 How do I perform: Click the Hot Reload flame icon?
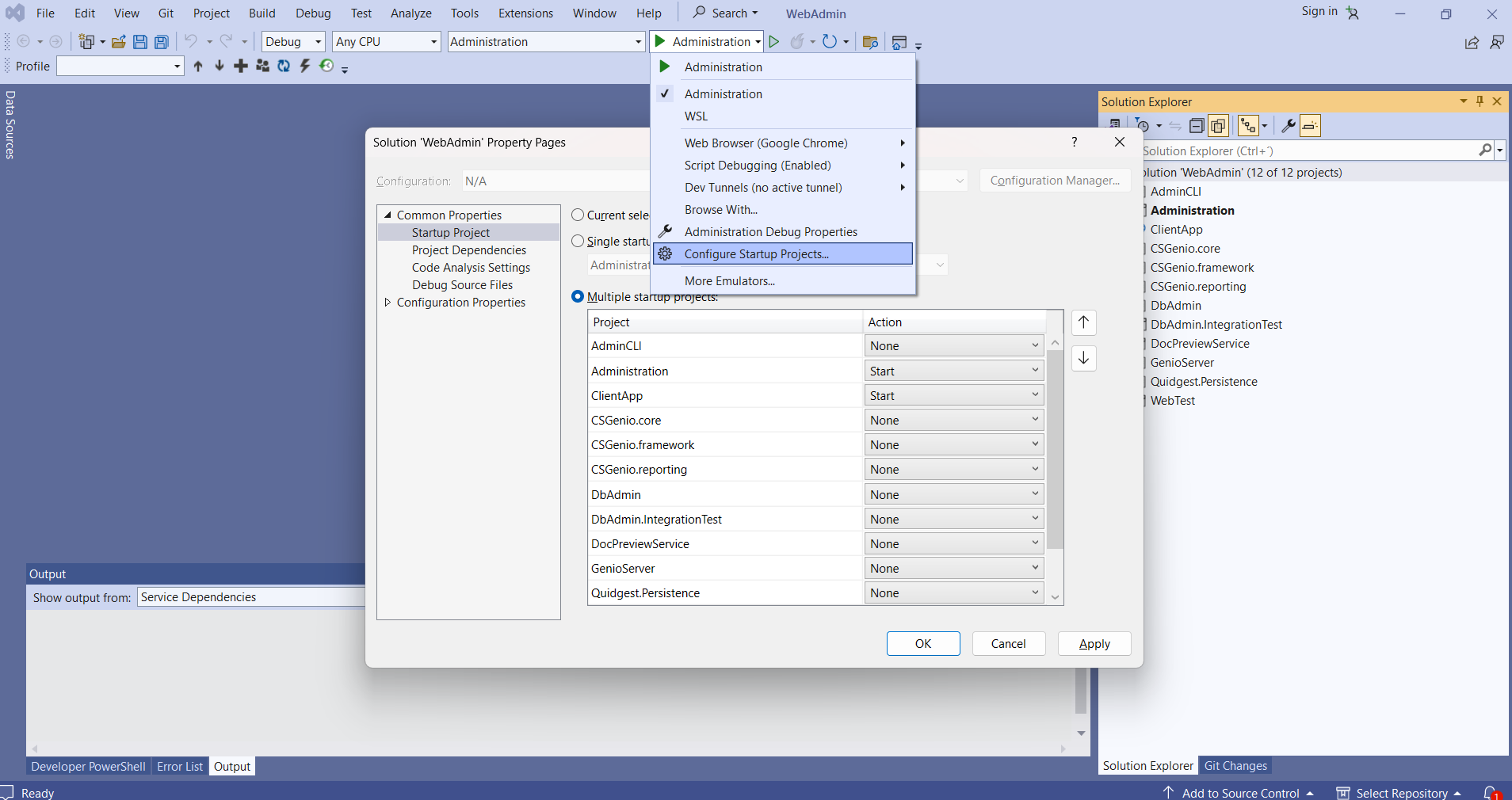[798, 41]
